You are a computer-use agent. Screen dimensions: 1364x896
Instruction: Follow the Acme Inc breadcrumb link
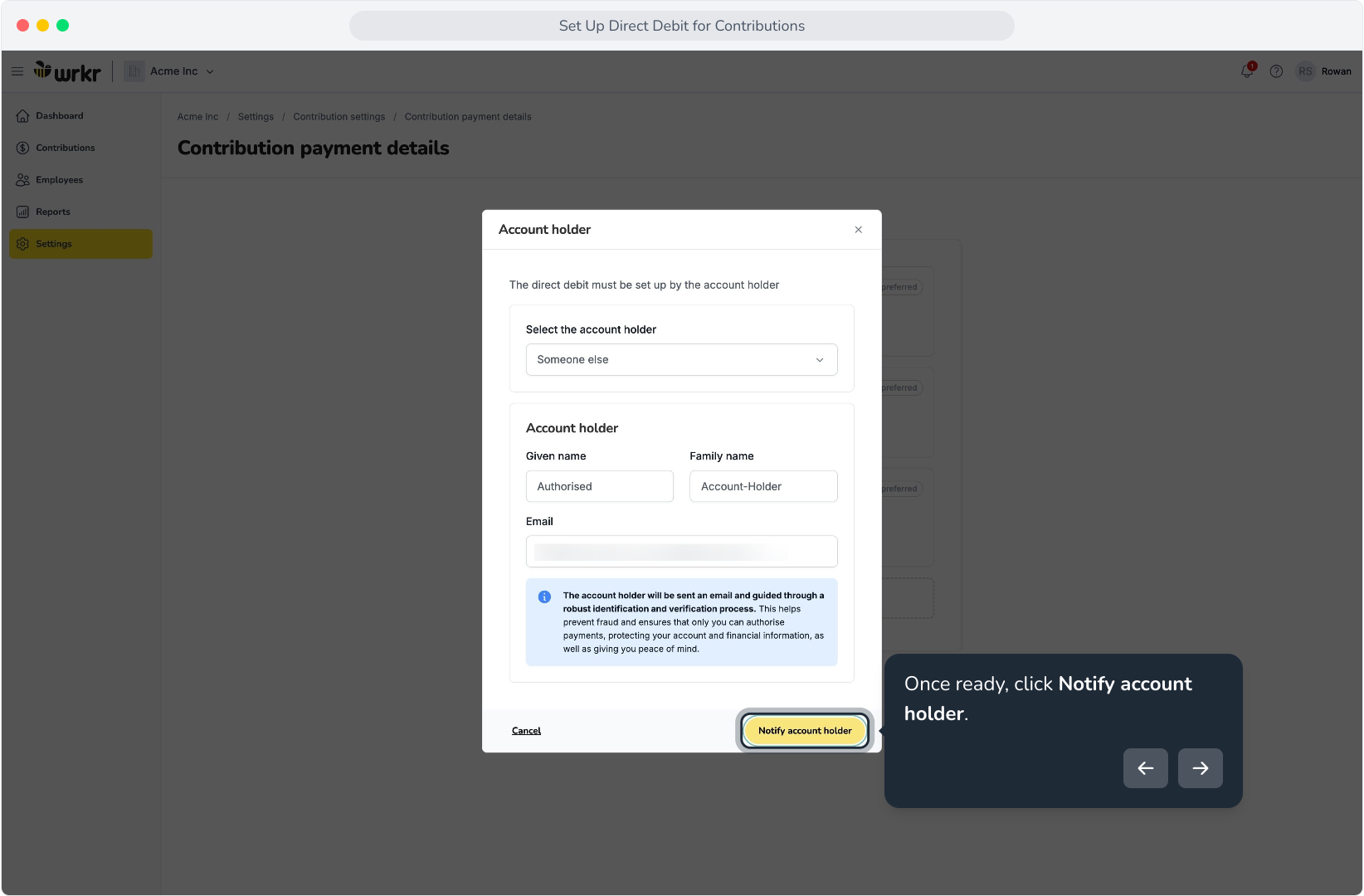tap(197, 117)
